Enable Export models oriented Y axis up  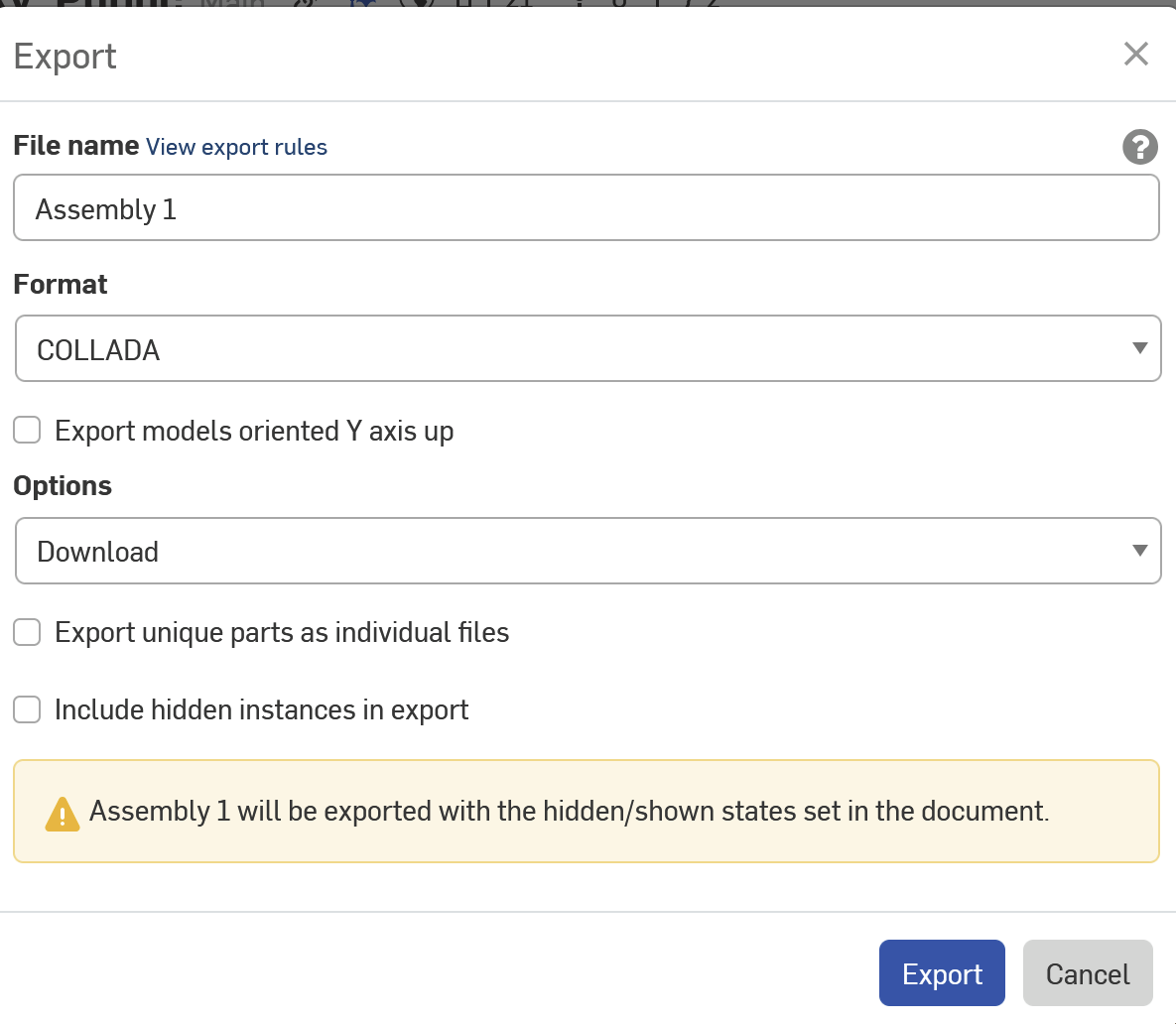27,431
